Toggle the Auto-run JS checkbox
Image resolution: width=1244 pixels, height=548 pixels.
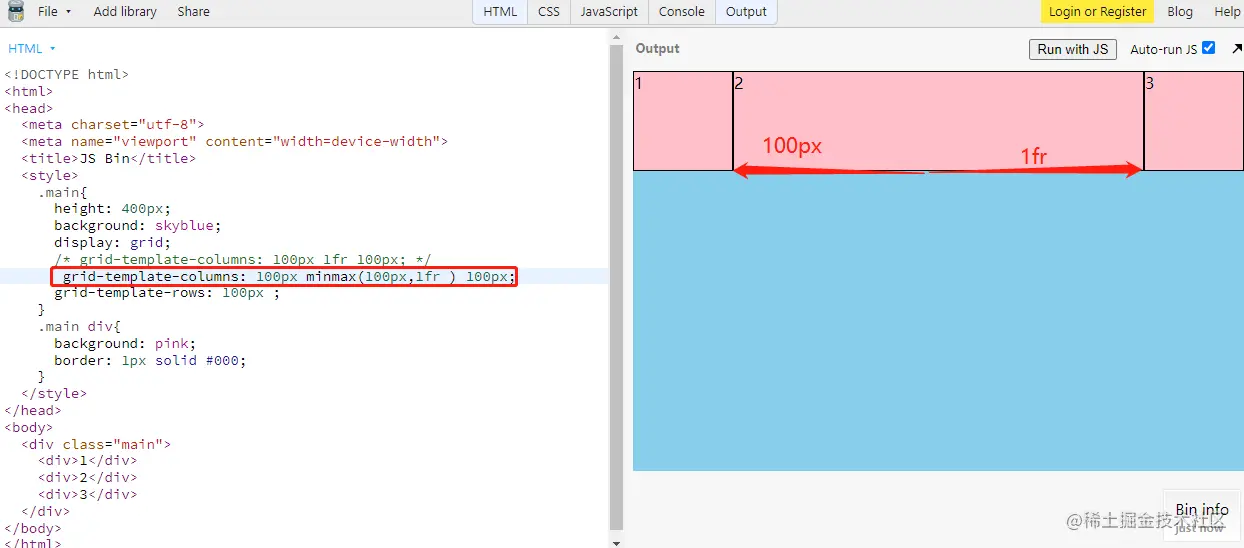tap(1209, 48)
